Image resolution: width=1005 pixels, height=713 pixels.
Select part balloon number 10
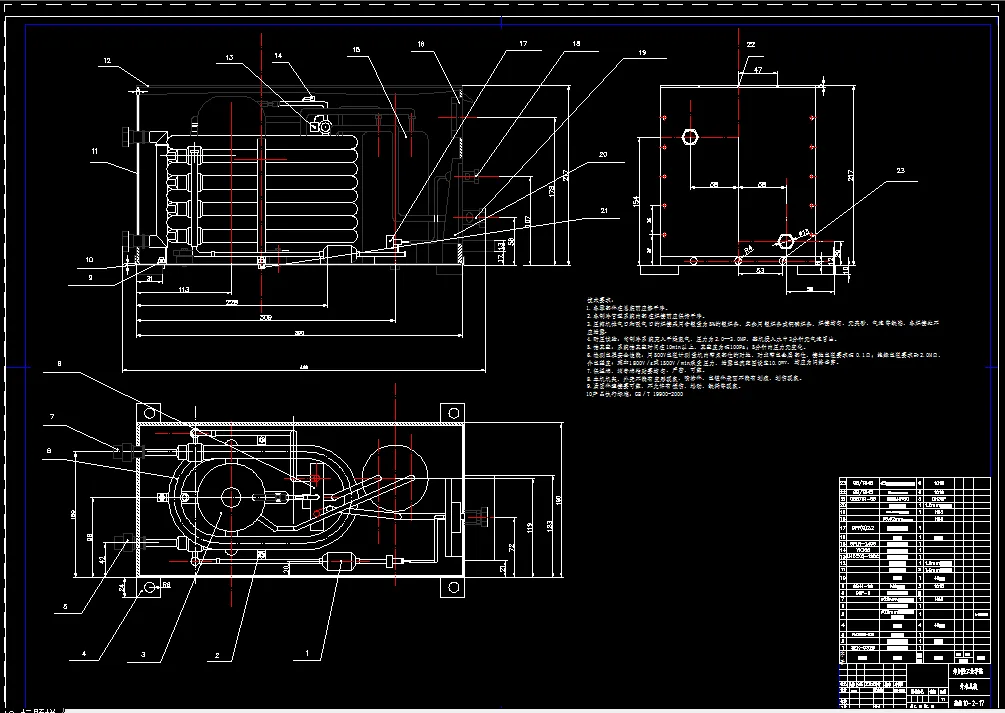tap(89, 260)
